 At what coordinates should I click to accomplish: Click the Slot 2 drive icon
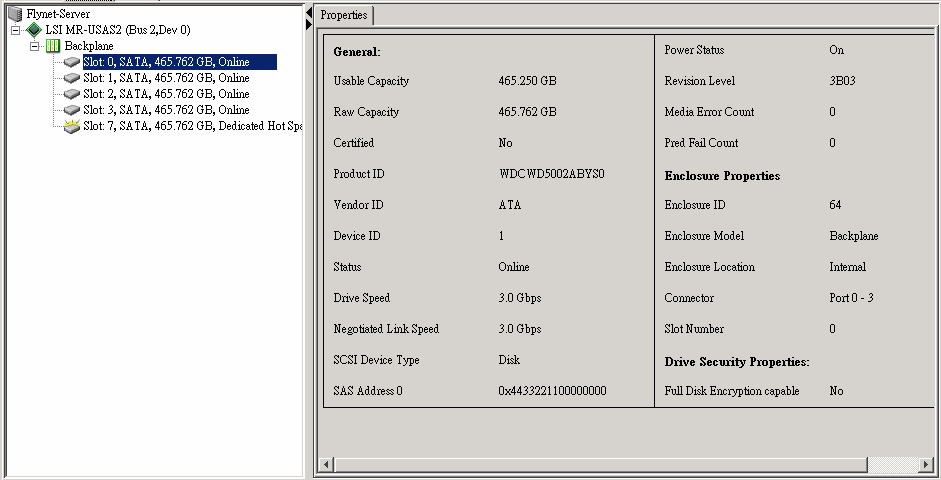tap(72, 94)
